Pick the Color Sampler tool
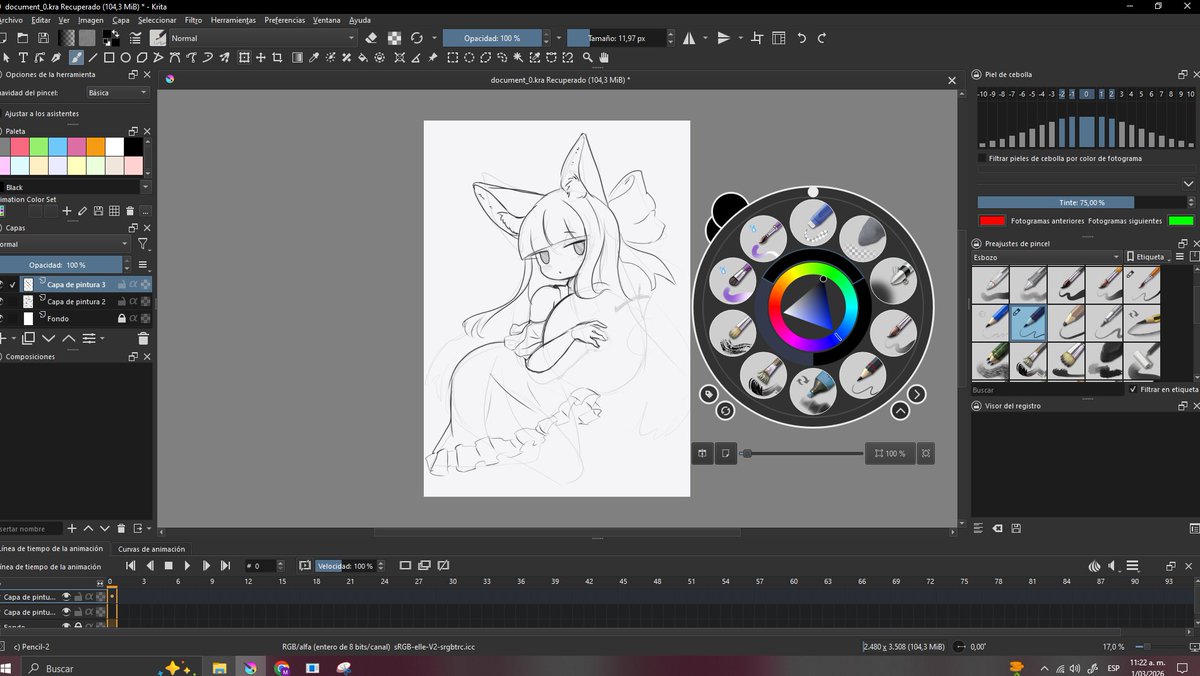This screenshot has width=1200, height=676. 313,58
